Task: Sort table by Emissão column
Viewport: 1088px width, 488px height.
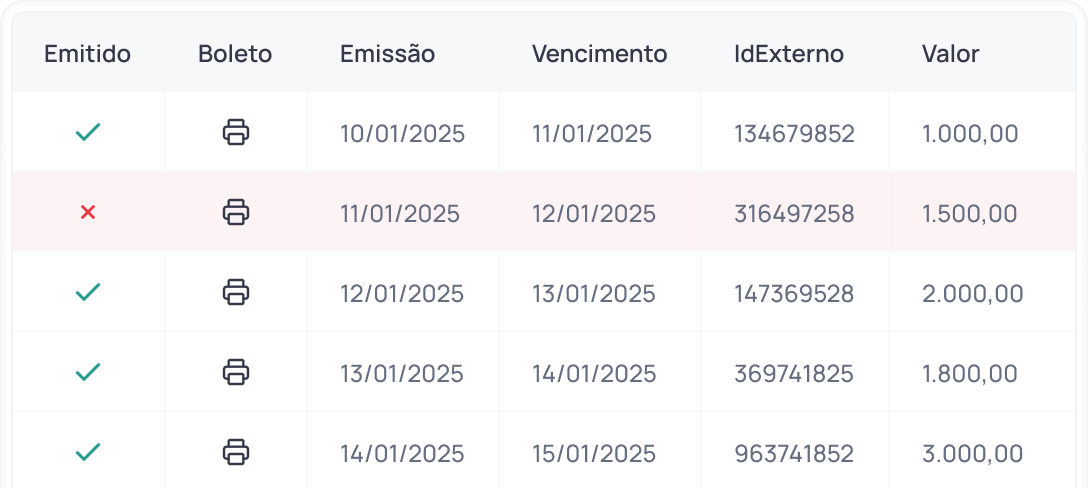Action: tap(387, 54)
